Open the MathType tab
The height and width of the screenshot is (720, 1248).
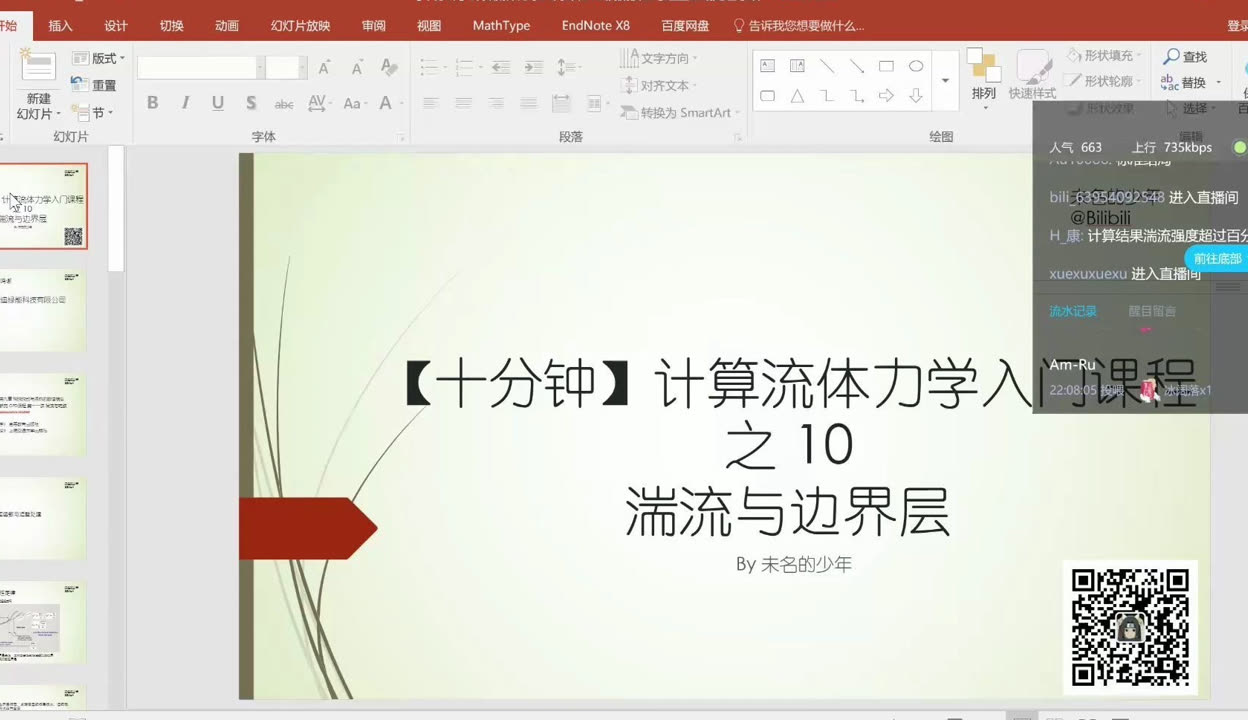click(x=501, y=25)
